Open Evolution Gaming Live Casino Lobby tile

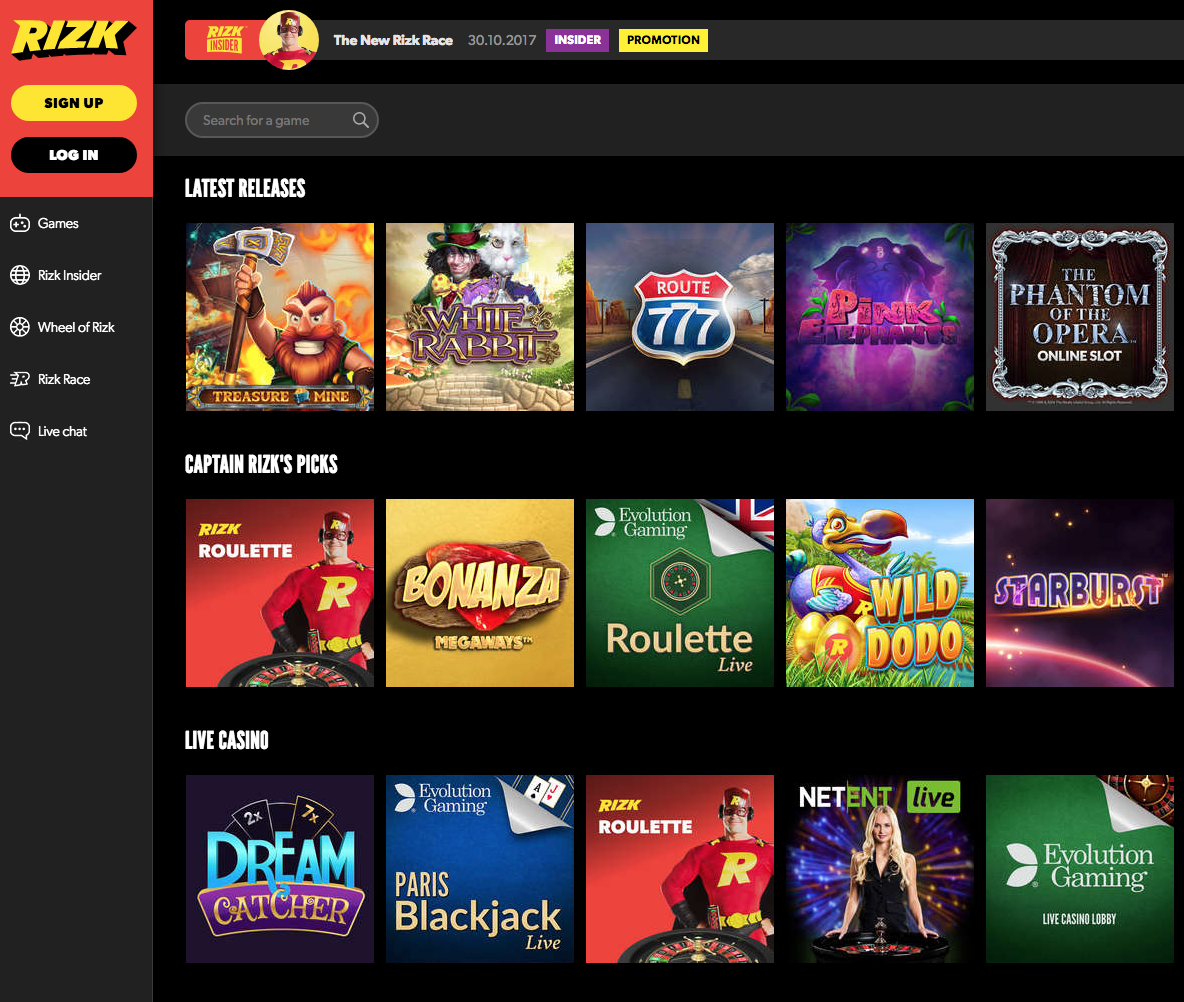click(x=1080, y=869)
